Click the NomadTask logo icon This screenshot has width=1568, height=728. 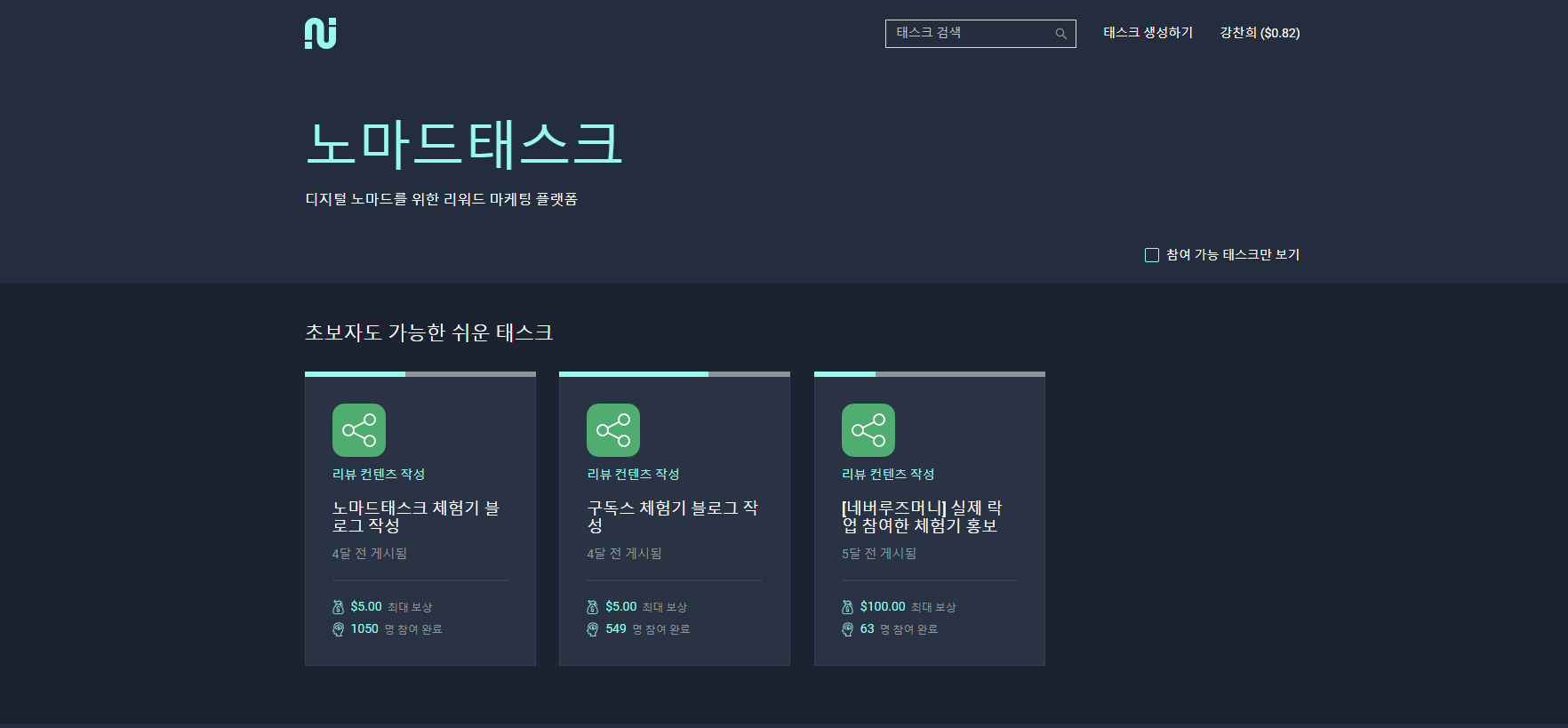tap(320, 33)
